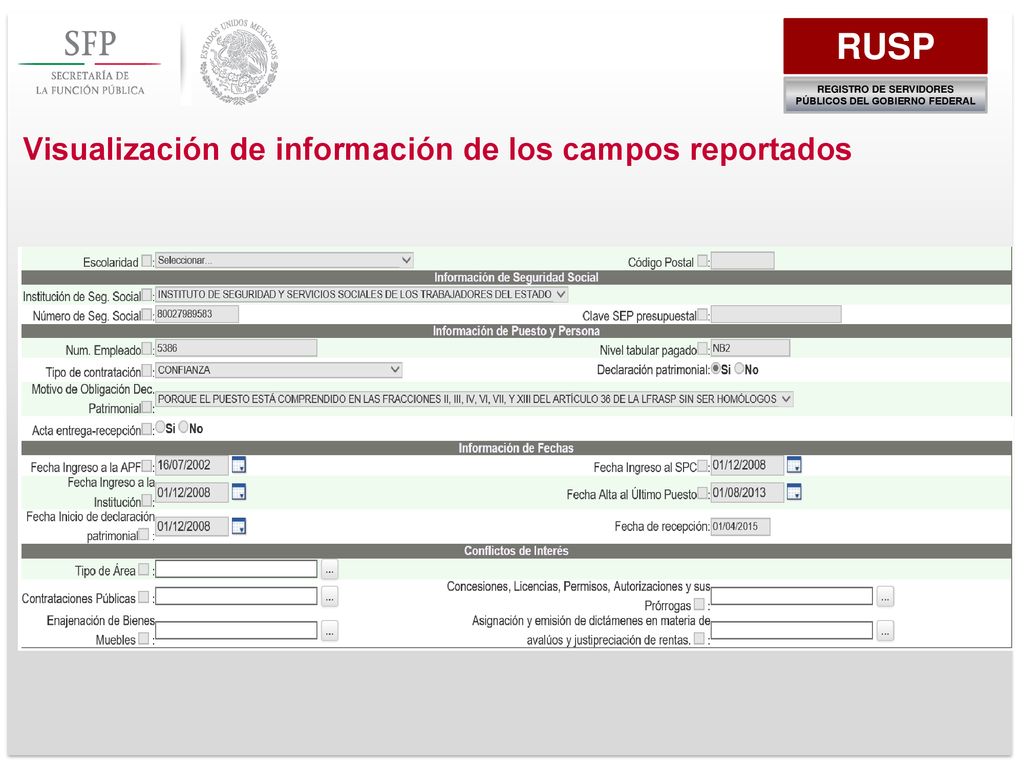
Task: Click the SFP Secretaría de la Función Pública logo
Action: pyautogui.click(x=90, y=63)
